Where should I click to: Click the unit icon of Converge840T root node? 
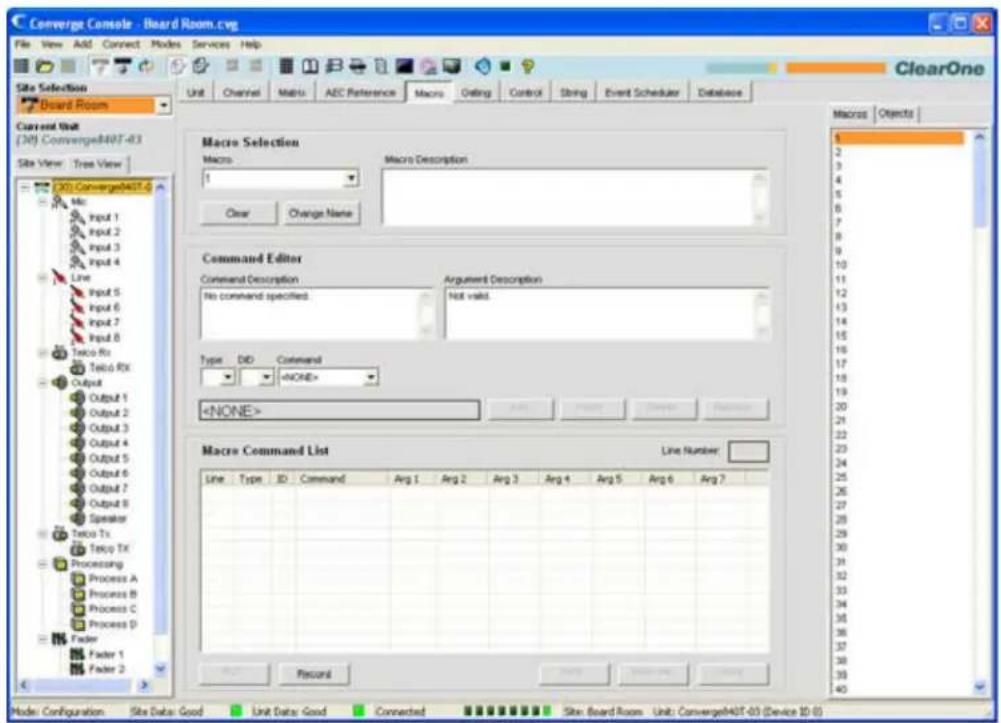point(42,187)
